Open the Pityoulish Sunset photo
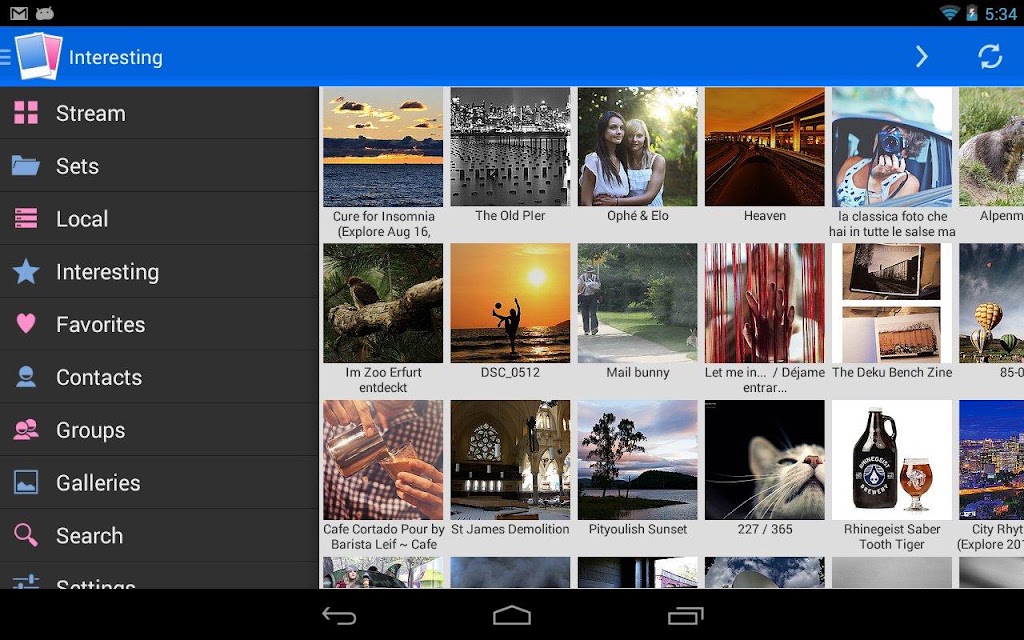Image resolution: width=1024 pixels, height=640 pixels. coord(637,460)
